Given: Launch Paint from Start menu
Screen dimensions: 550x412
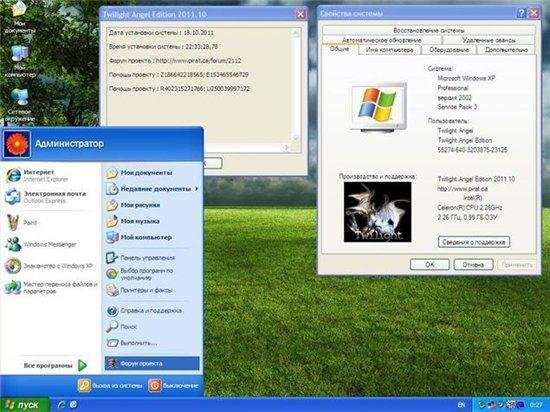Looking at the screenshot, I should (22, 223).
